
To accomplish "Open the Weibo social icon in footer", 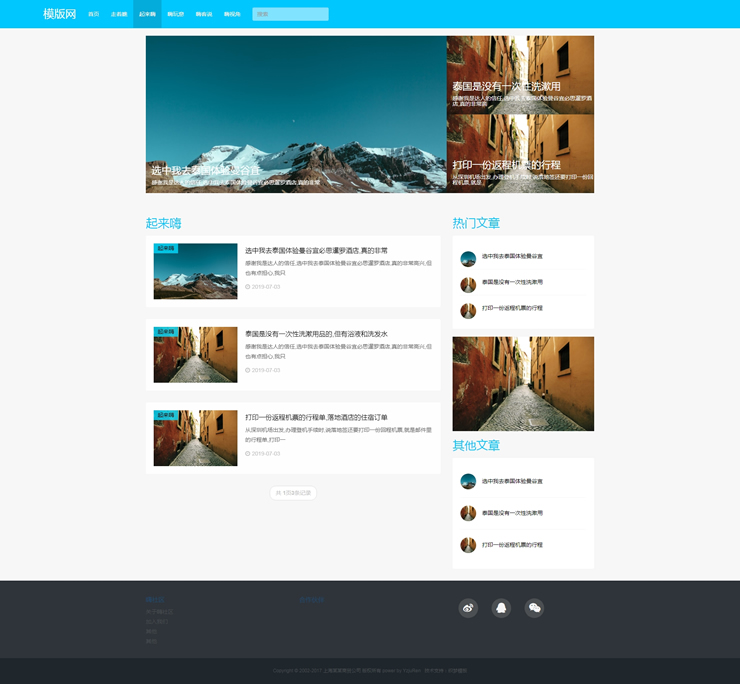I will (468, 608).
